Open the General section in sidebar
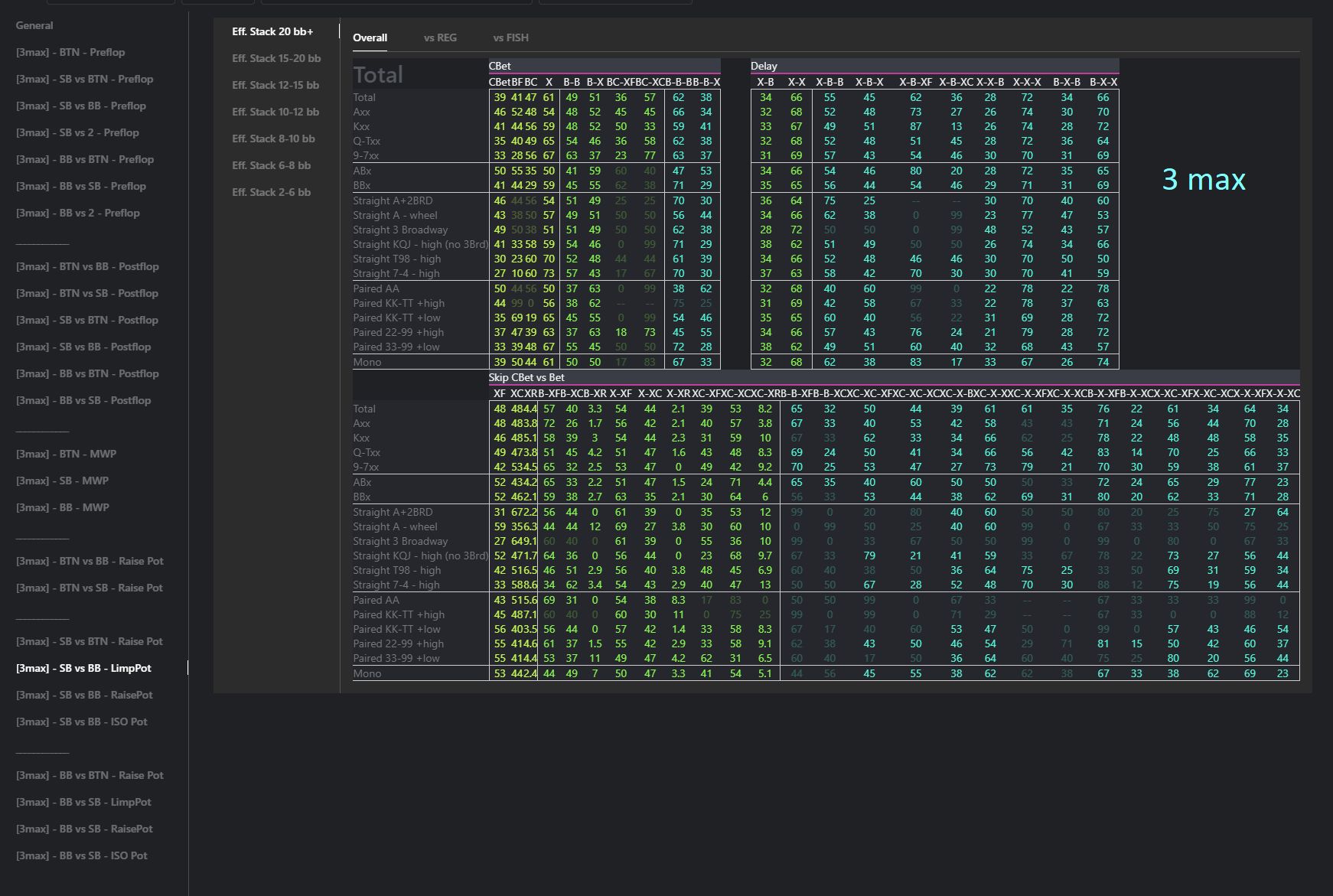The width and height of the screenshot is (1333, 896). coord(34,25)
